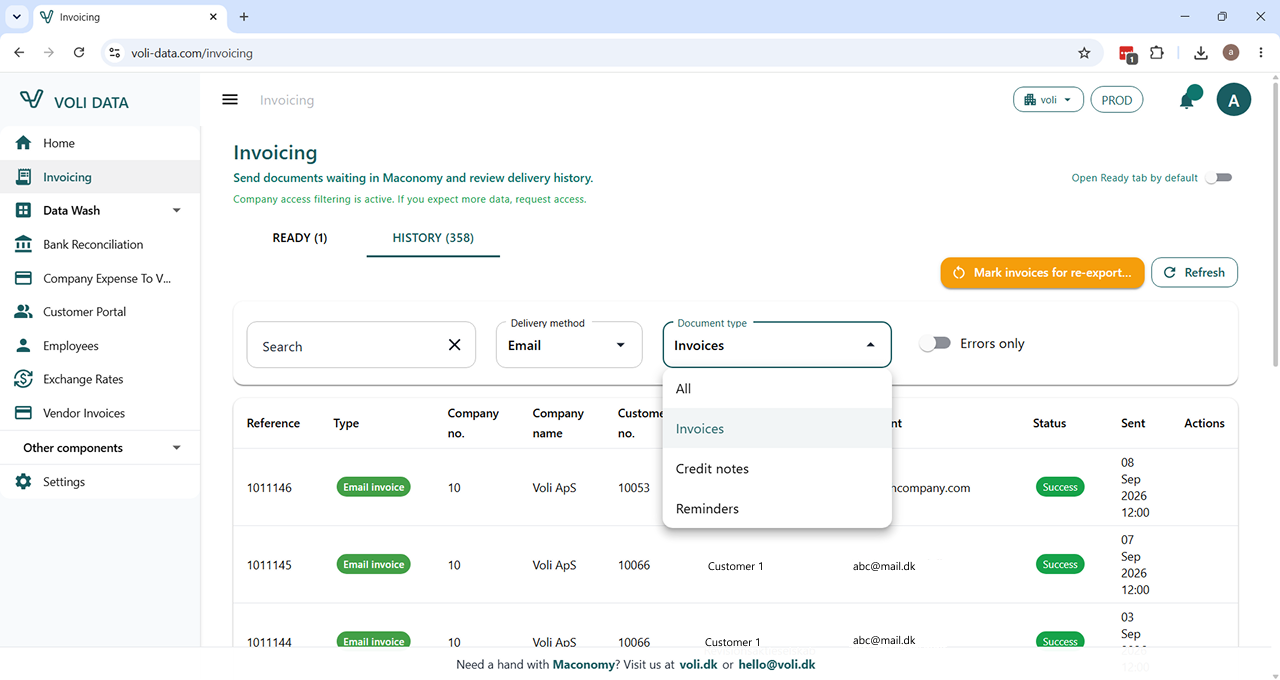Click customer number 10053
1280x680 pixels.
[x=634, y=488]
